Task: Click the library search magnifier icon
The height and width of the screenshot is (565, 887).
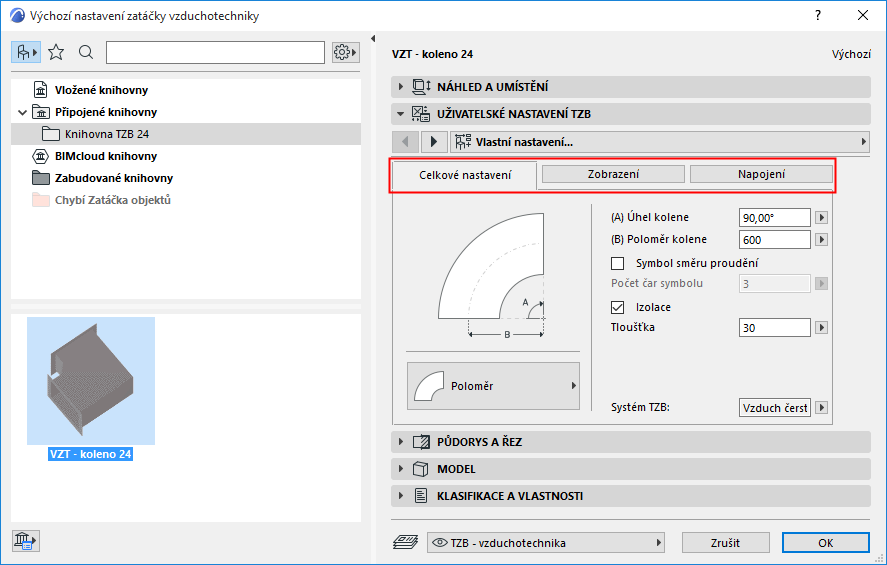Action: 86,52
